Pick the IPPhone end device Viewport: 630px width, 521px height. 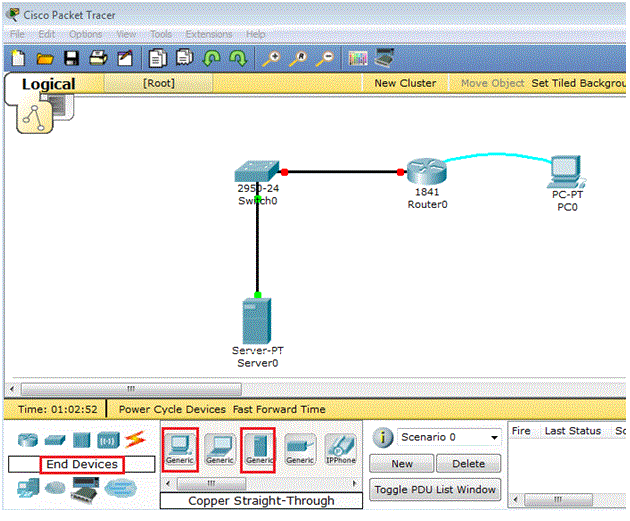[x=340, y=449]
